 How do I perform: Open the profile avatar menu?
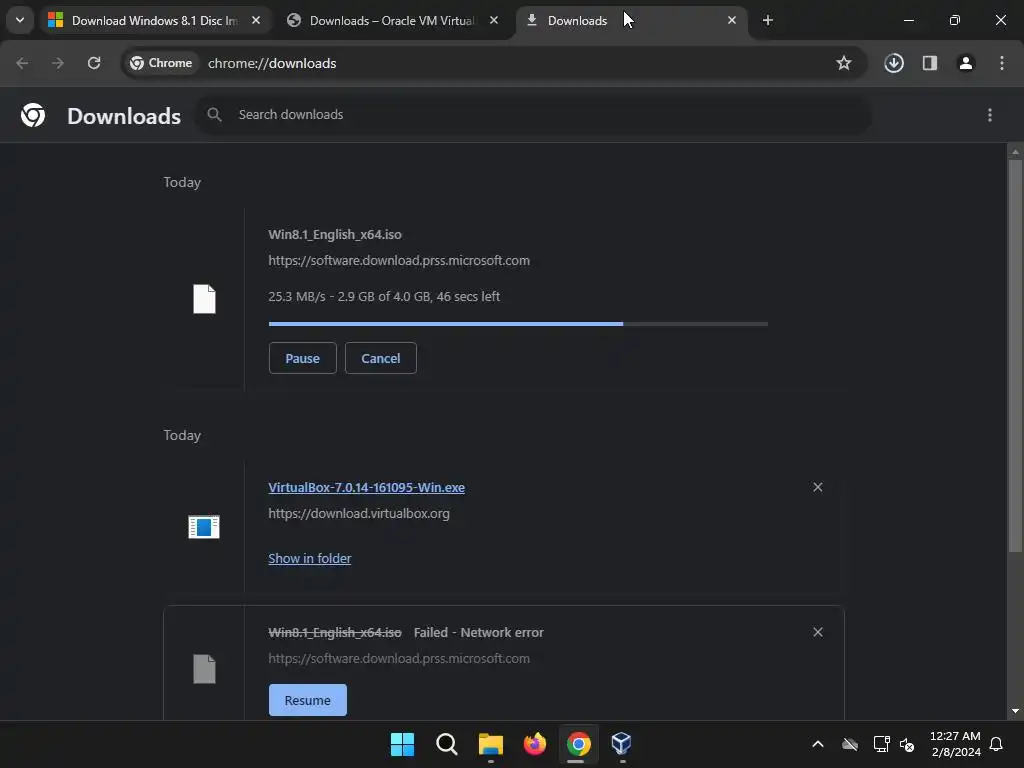click(966, 63)
